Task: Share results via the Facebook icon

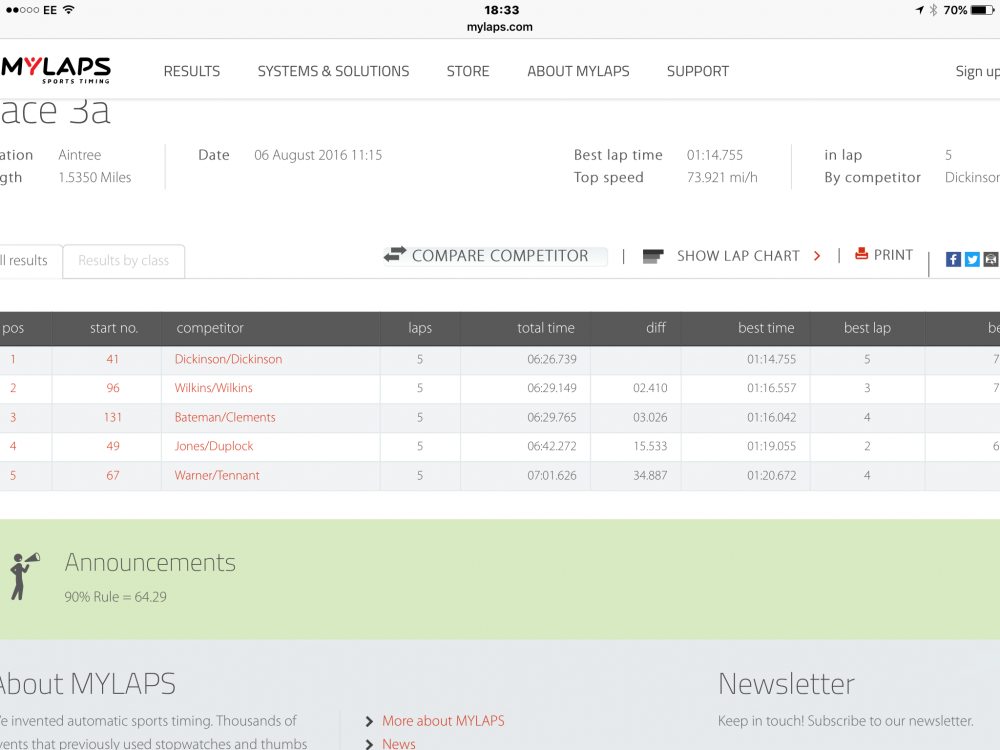Action: tap(953, 259)
